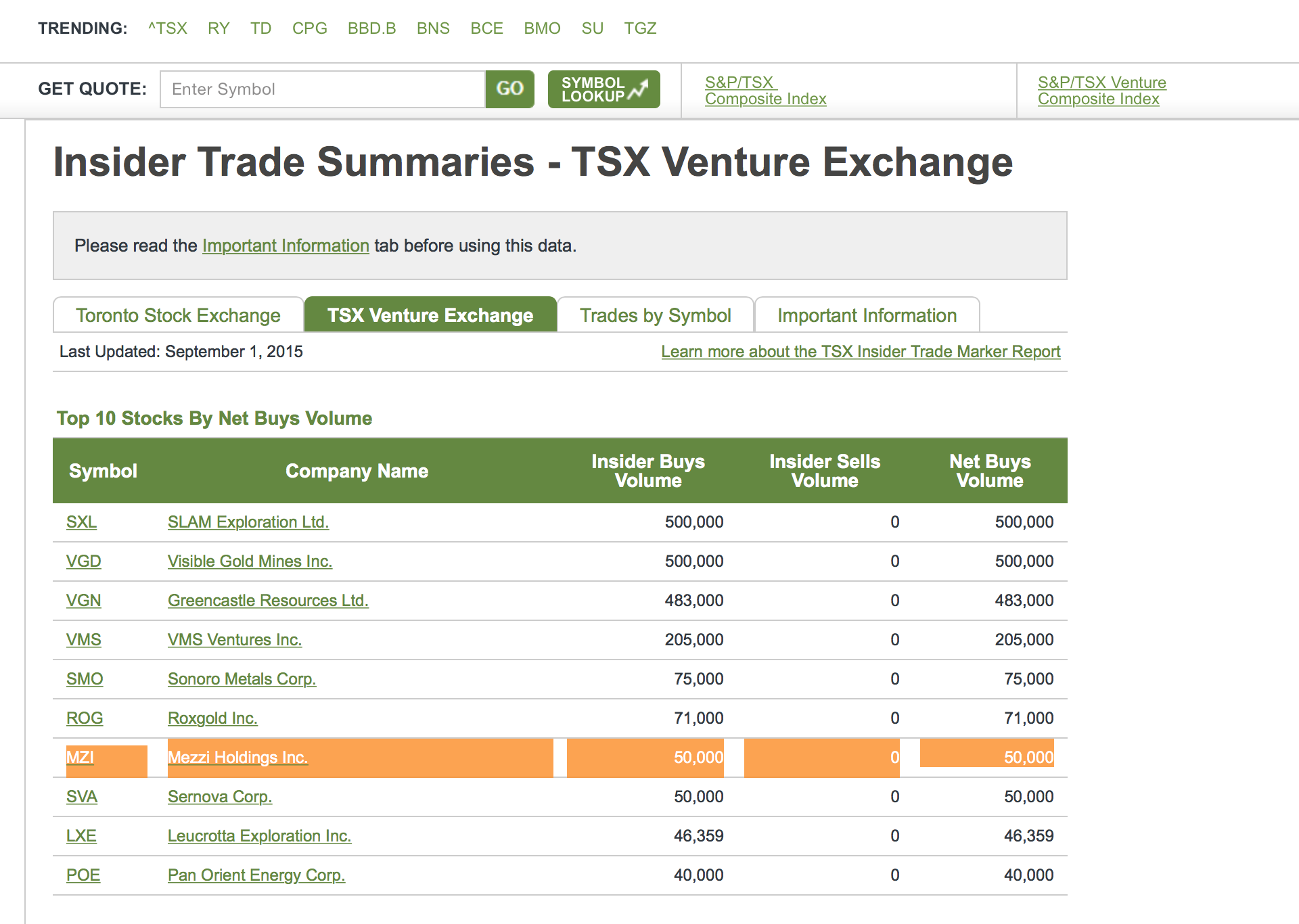Open Learn more about TSX Insider Trade Marker Report
1299x924 pixels.
(x=861, y=352)
